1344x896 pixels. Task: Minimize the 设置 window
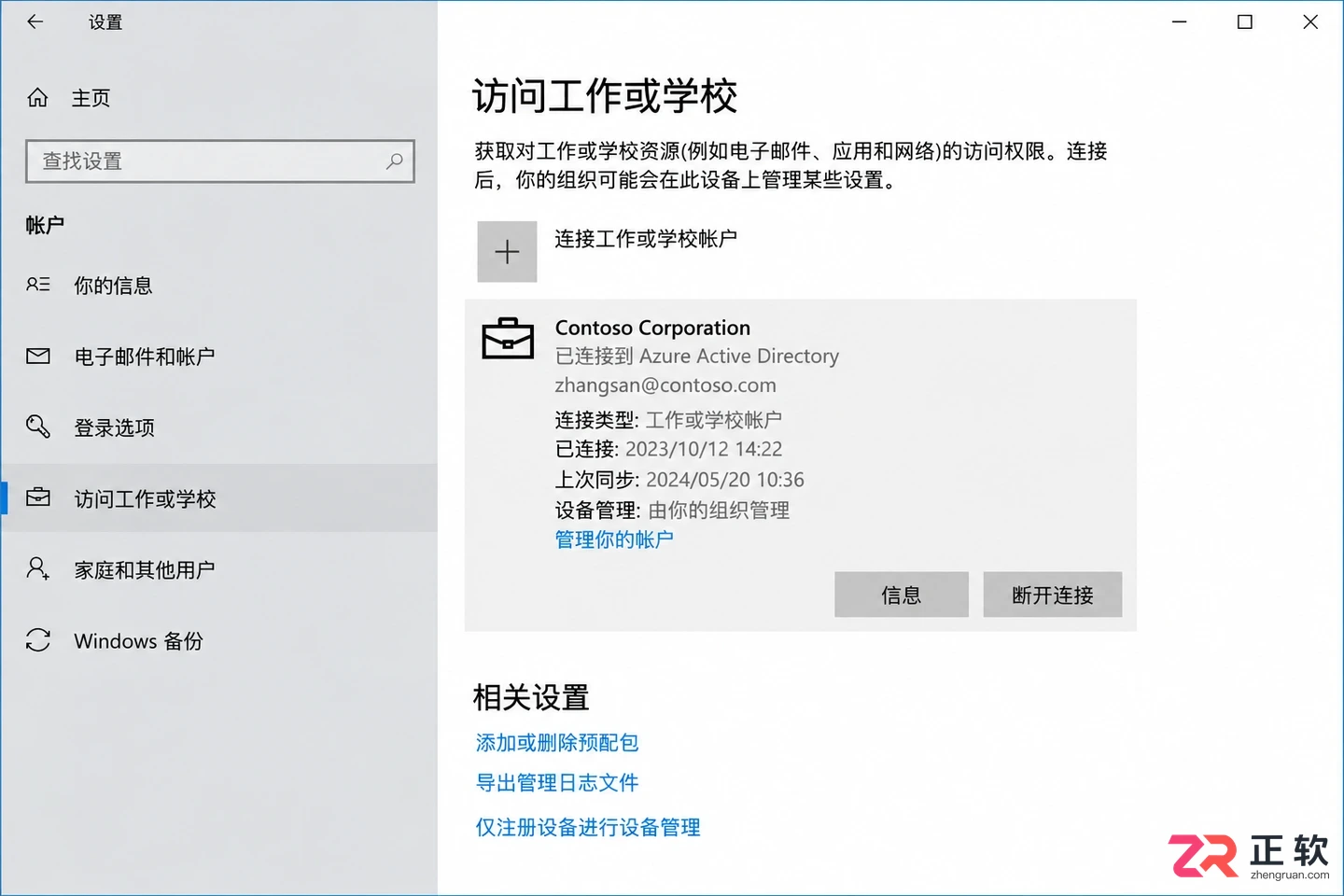coord(1180,21)
